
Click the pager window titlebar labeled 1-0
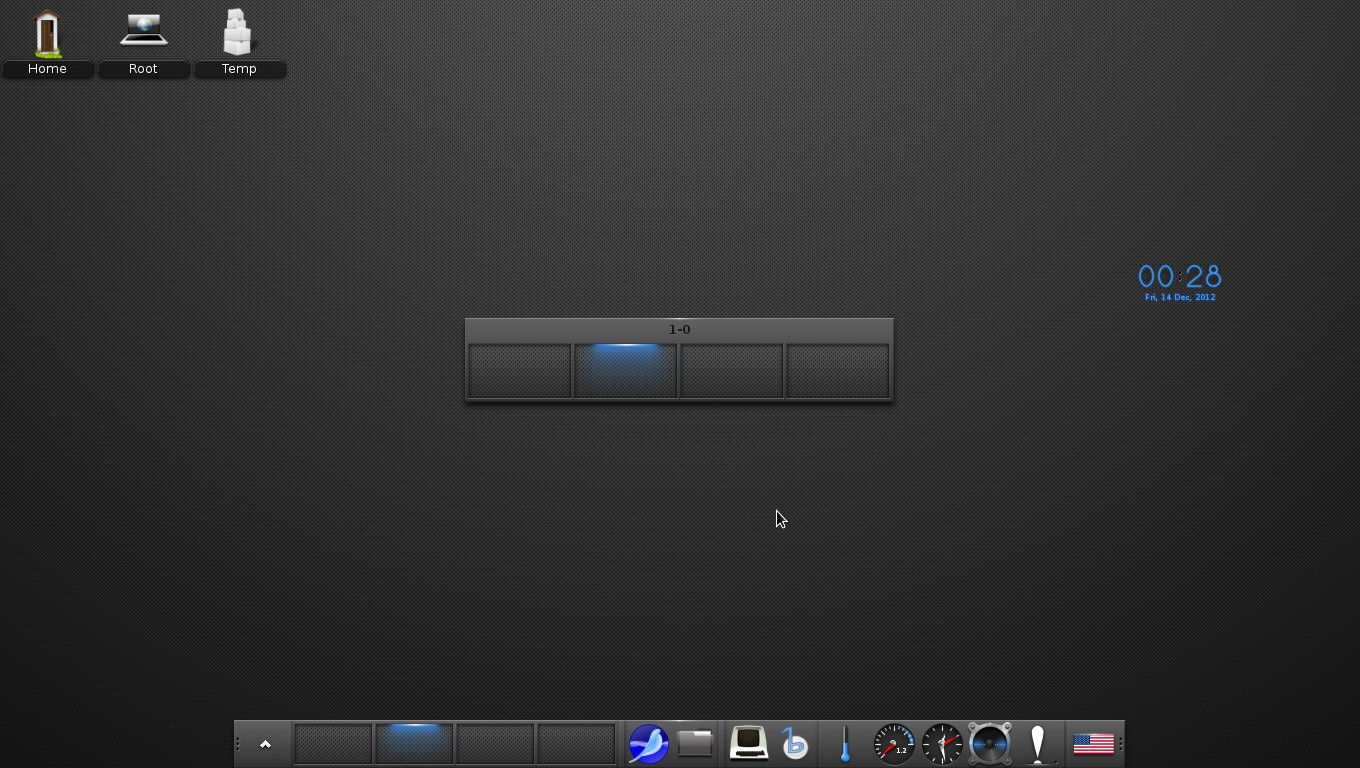coord(679,329)
